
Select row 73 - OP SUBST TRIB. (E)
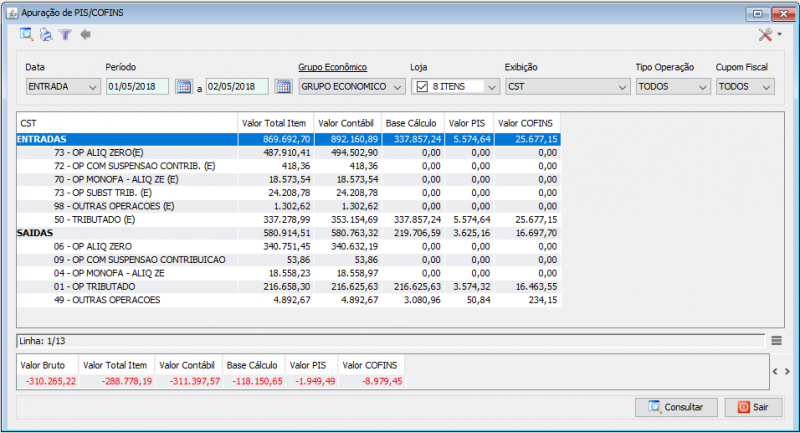289,193
